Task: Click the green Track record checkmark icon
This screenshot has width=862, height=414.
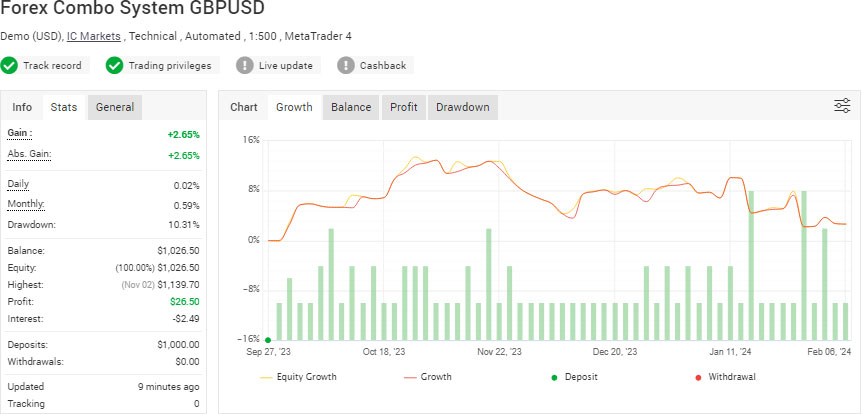Action: pyautogui.click(x=9, y=65)
